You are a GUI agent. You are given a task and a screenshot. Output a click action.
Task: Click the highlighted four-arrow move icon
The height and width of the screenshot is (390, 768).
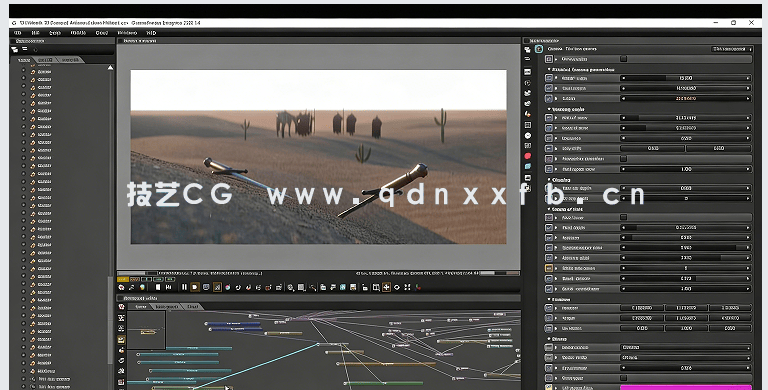[x=386, y=288]
